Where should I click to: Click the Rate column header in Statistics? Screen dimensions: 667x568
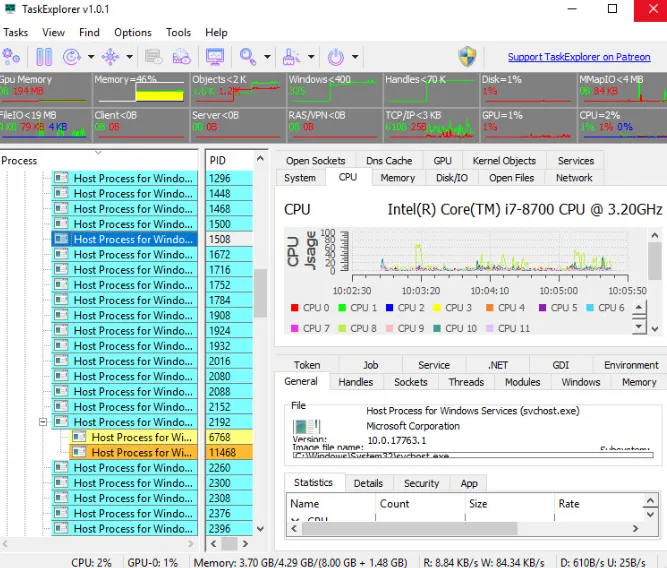(x=599, y=504)
